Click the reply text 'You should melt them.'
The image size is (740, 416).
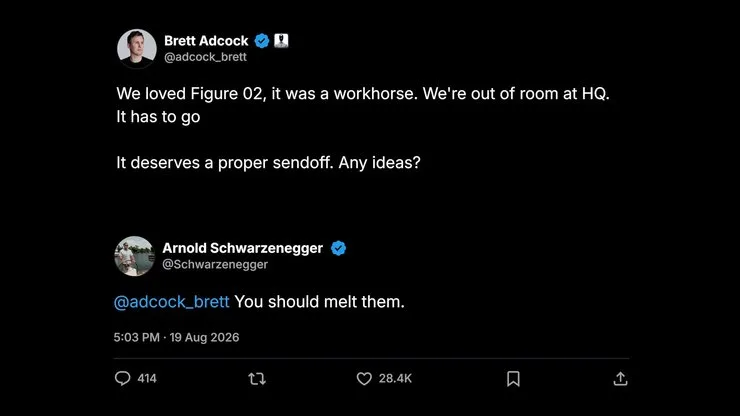click(x=320, y=302)
